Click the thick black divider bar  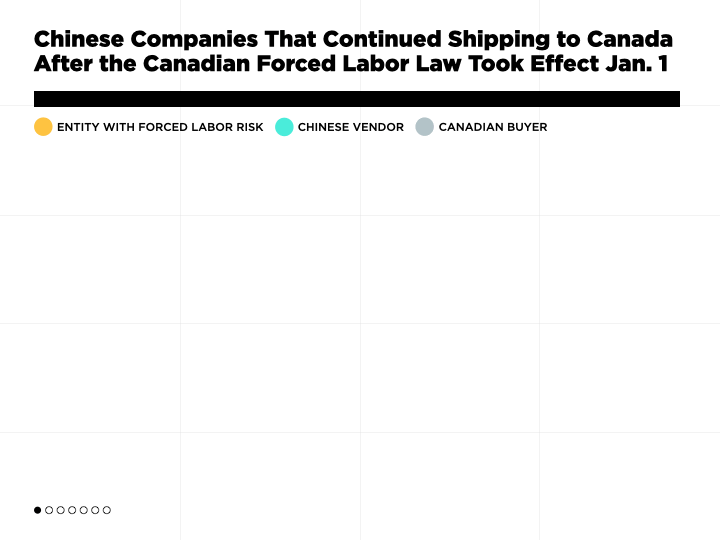coord(357,99)
